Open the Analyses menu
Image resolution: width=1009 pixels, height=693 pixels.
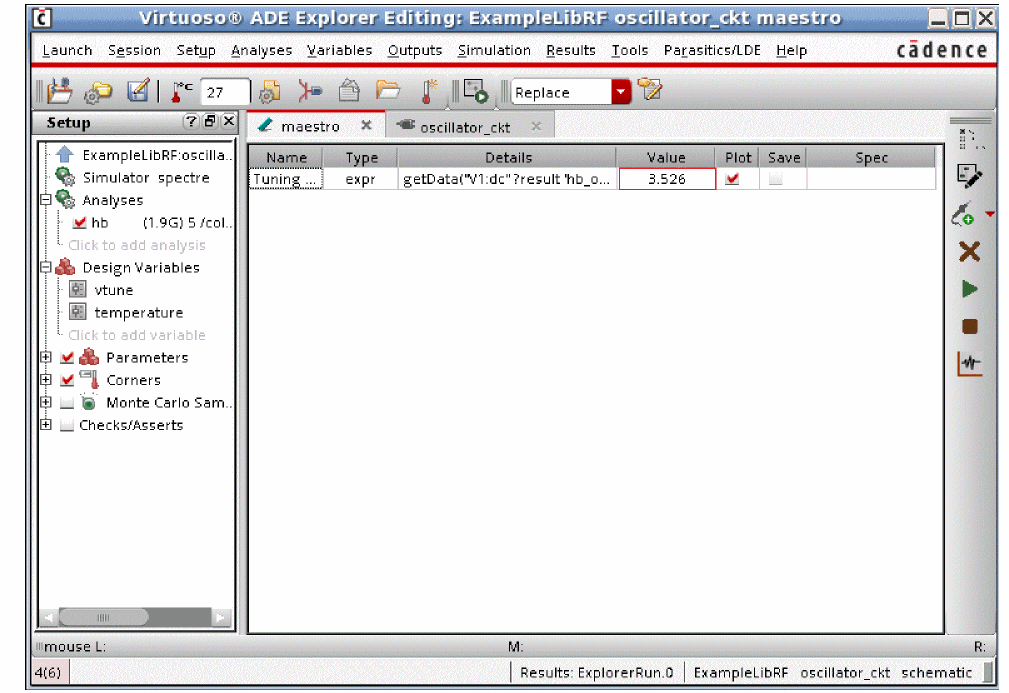(261, 50)
